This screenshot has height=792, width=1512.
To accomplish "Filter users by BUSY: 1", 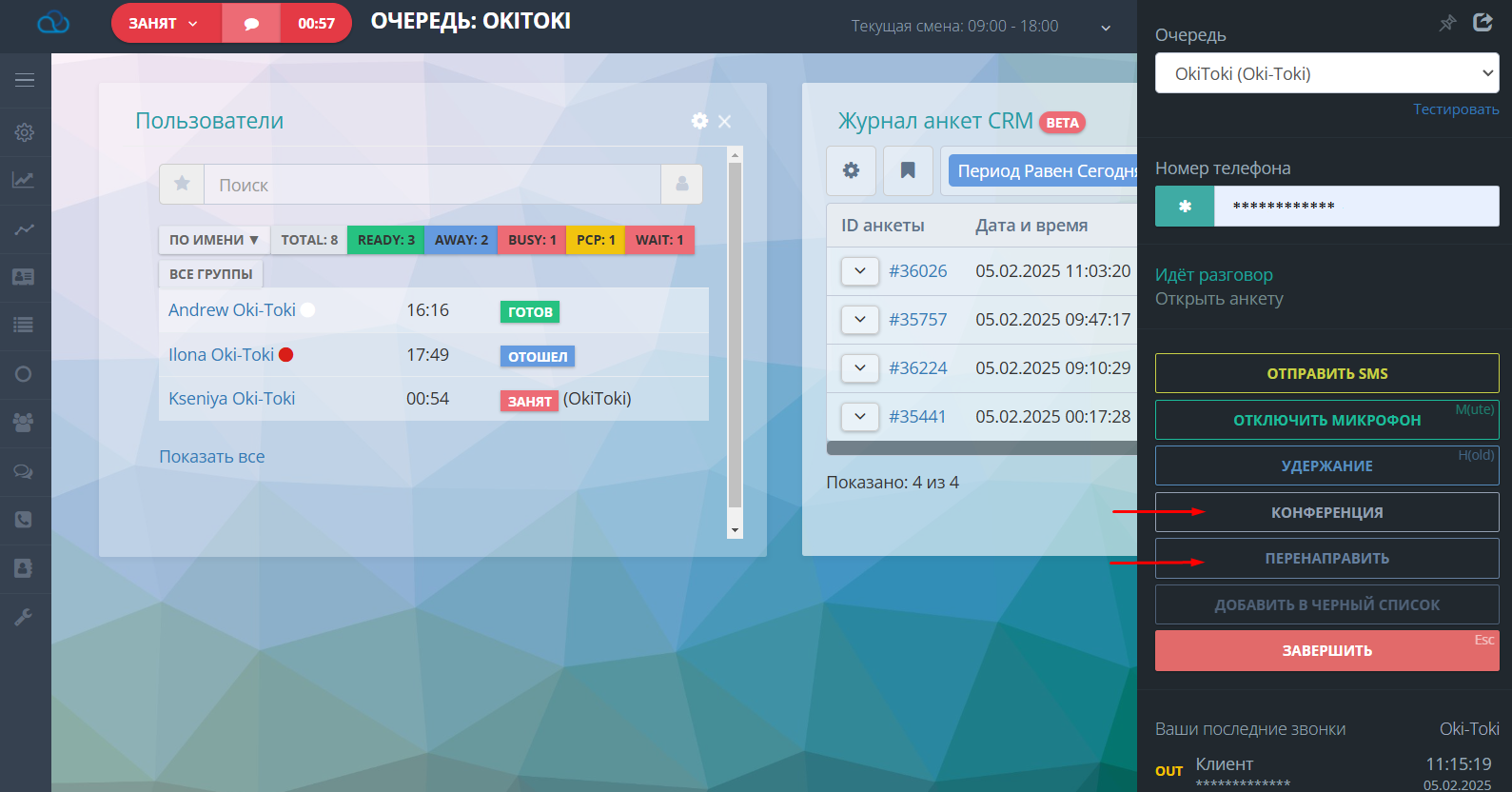I will [532, 240].
